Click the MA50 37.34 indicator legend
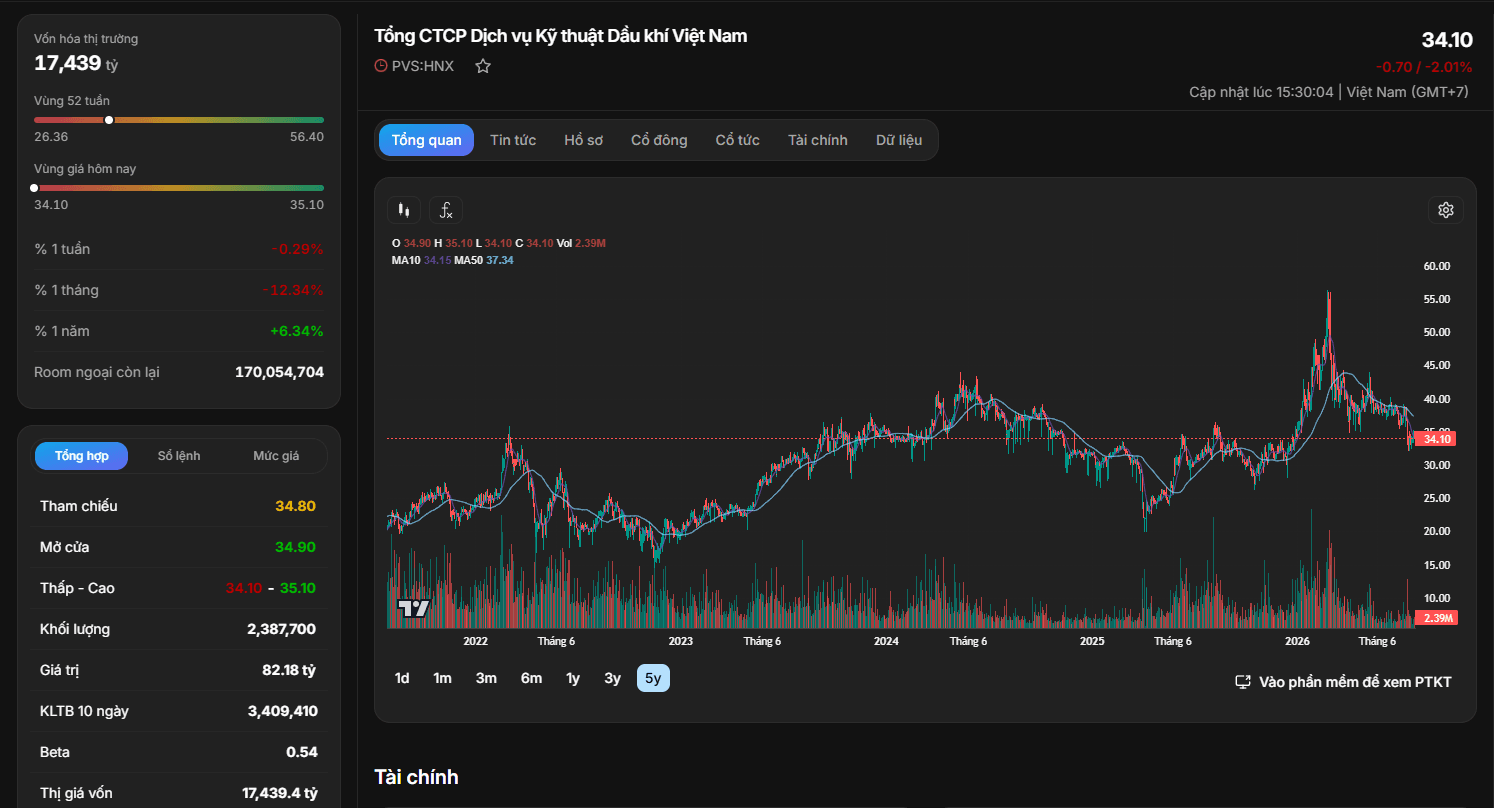Viewport: 1494px width, 808px height. (484, 260)
